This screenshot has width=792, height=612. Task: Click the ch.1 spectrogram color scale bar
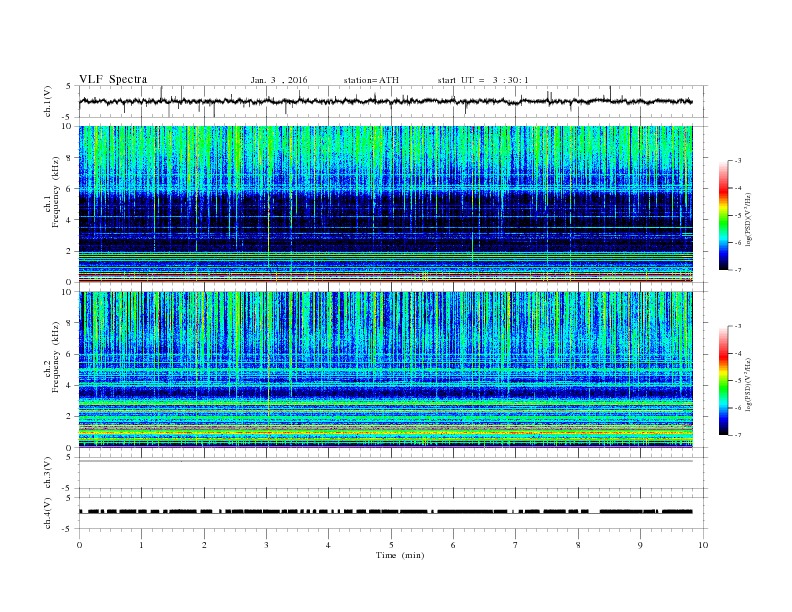pos(723,215)
